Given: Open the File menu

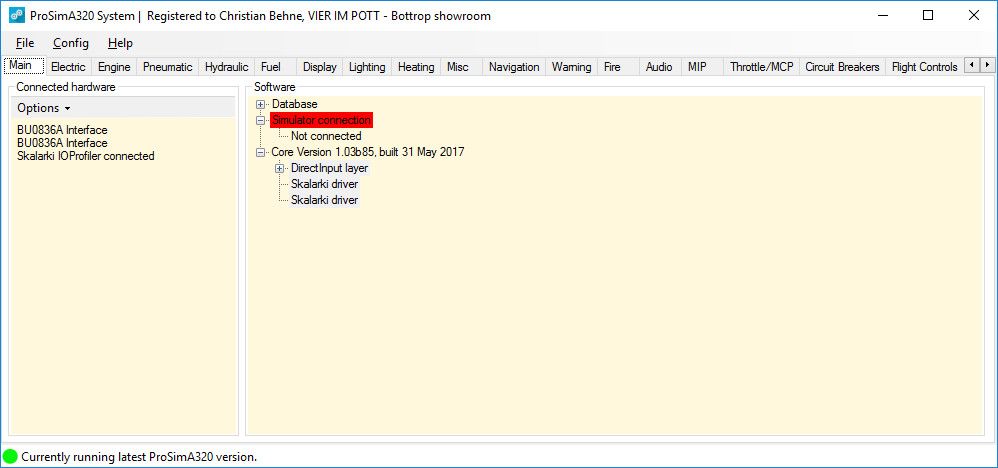Looking at the screenshot, I should pos(25,43).
